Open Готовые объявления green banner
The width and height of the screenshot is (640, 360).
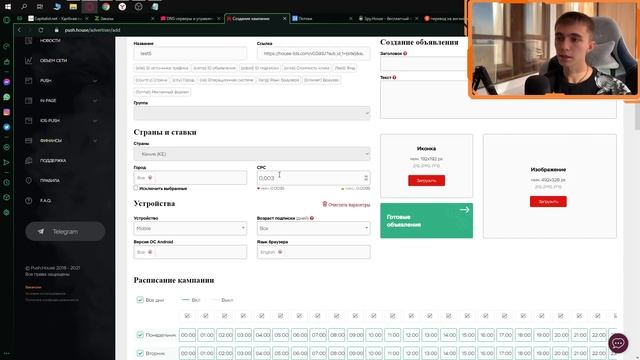coord(427,220)
